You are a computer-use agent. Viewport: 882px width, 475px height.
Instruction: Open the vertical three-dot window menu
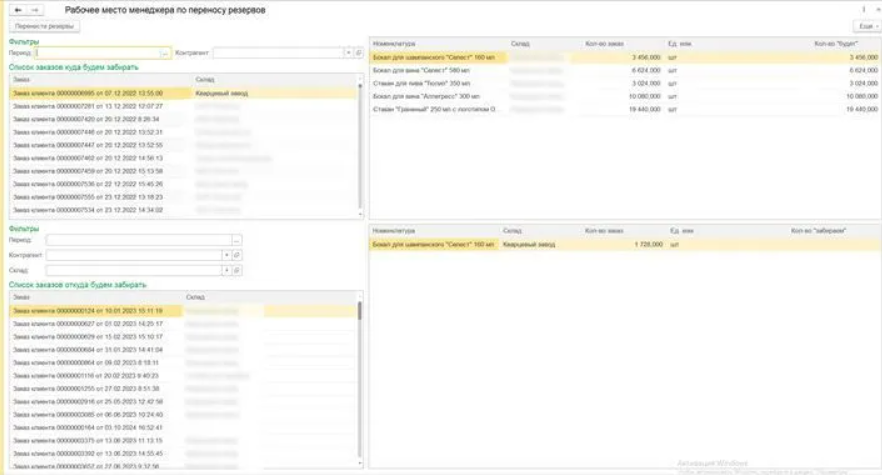coord(863,10)
